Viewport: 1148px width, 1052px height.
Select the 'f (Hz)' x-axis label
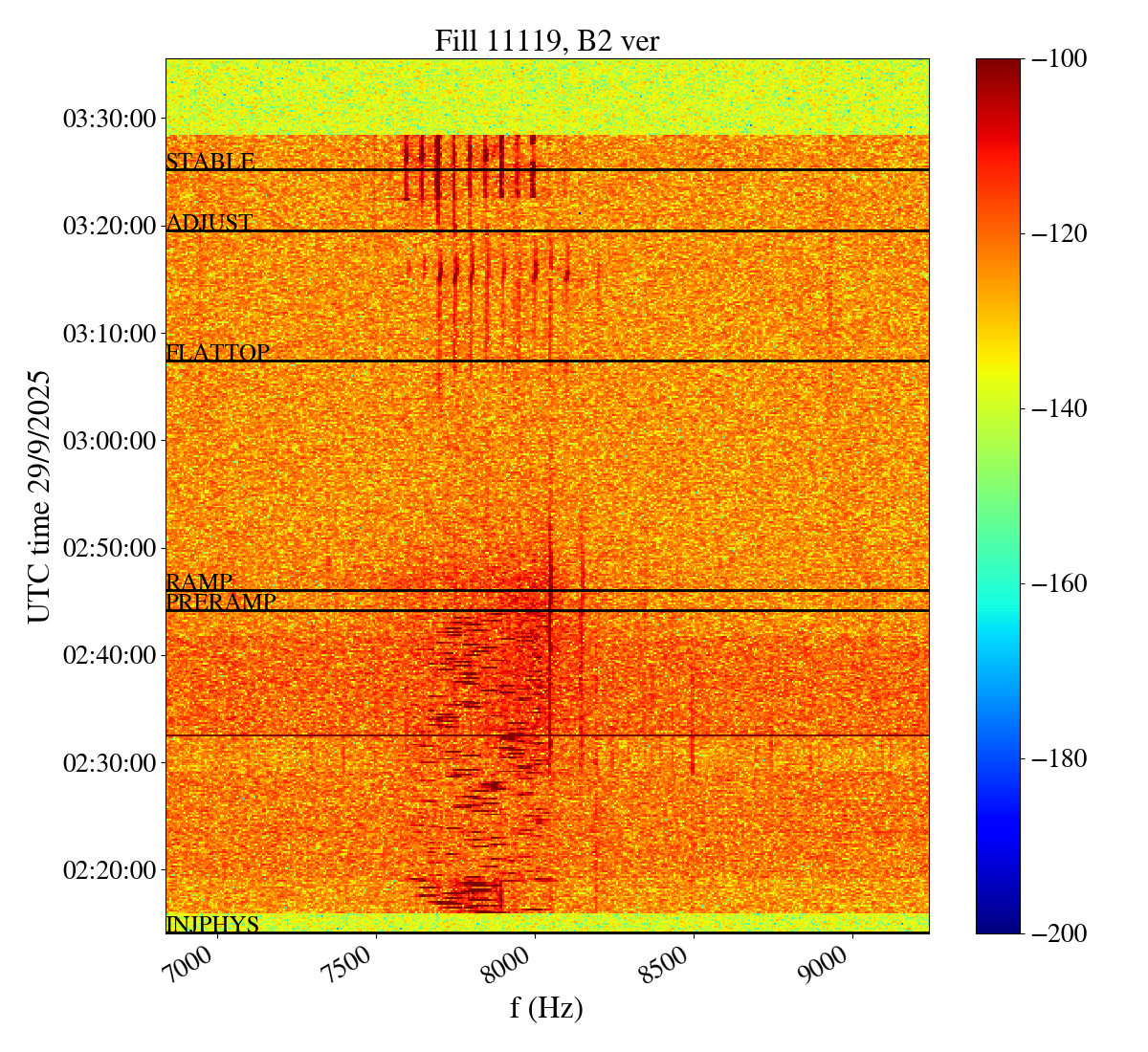tap(546, 1007)
